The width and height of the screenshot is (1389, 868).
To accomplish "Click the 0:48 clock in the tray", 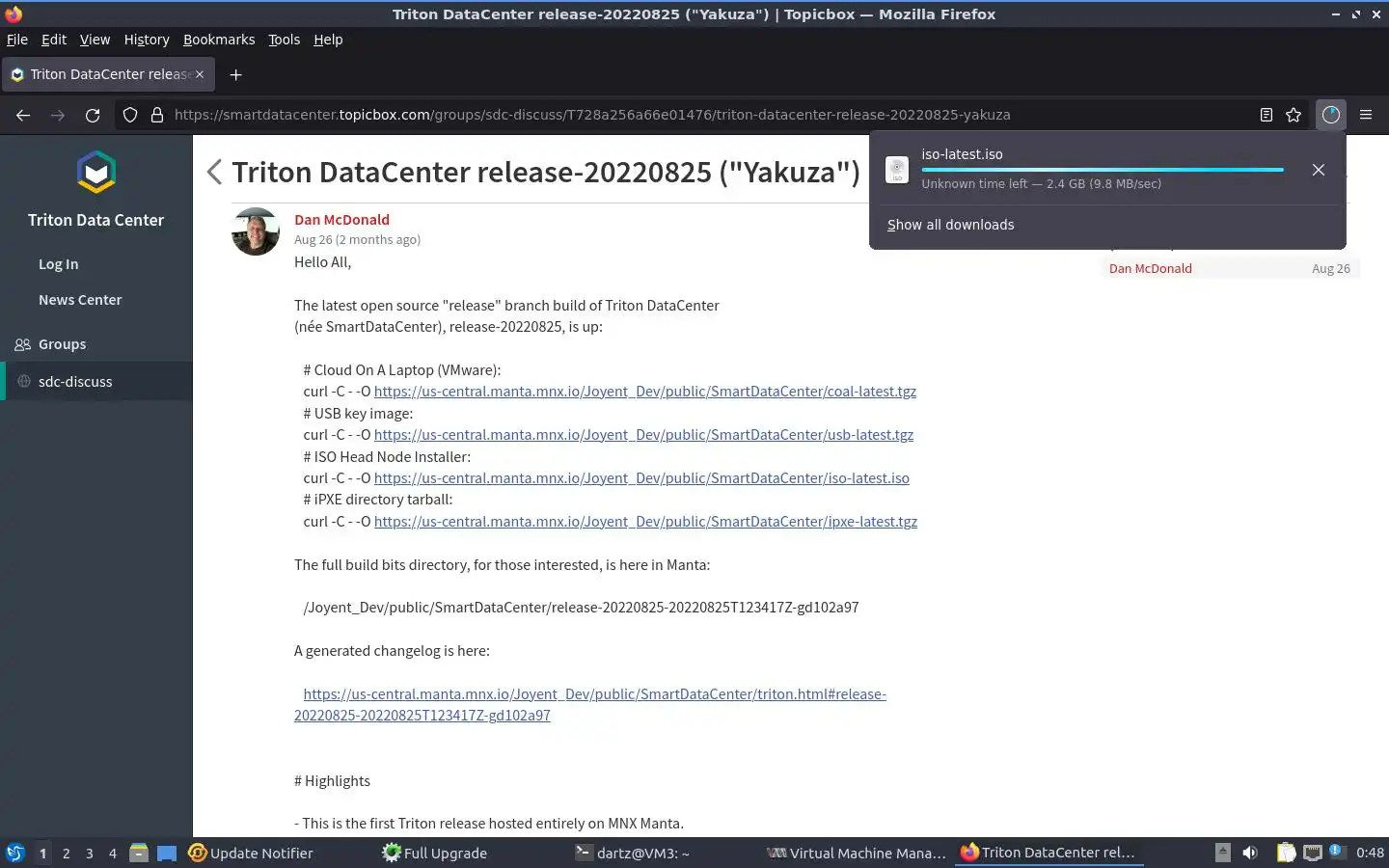I will (1370, 853).
